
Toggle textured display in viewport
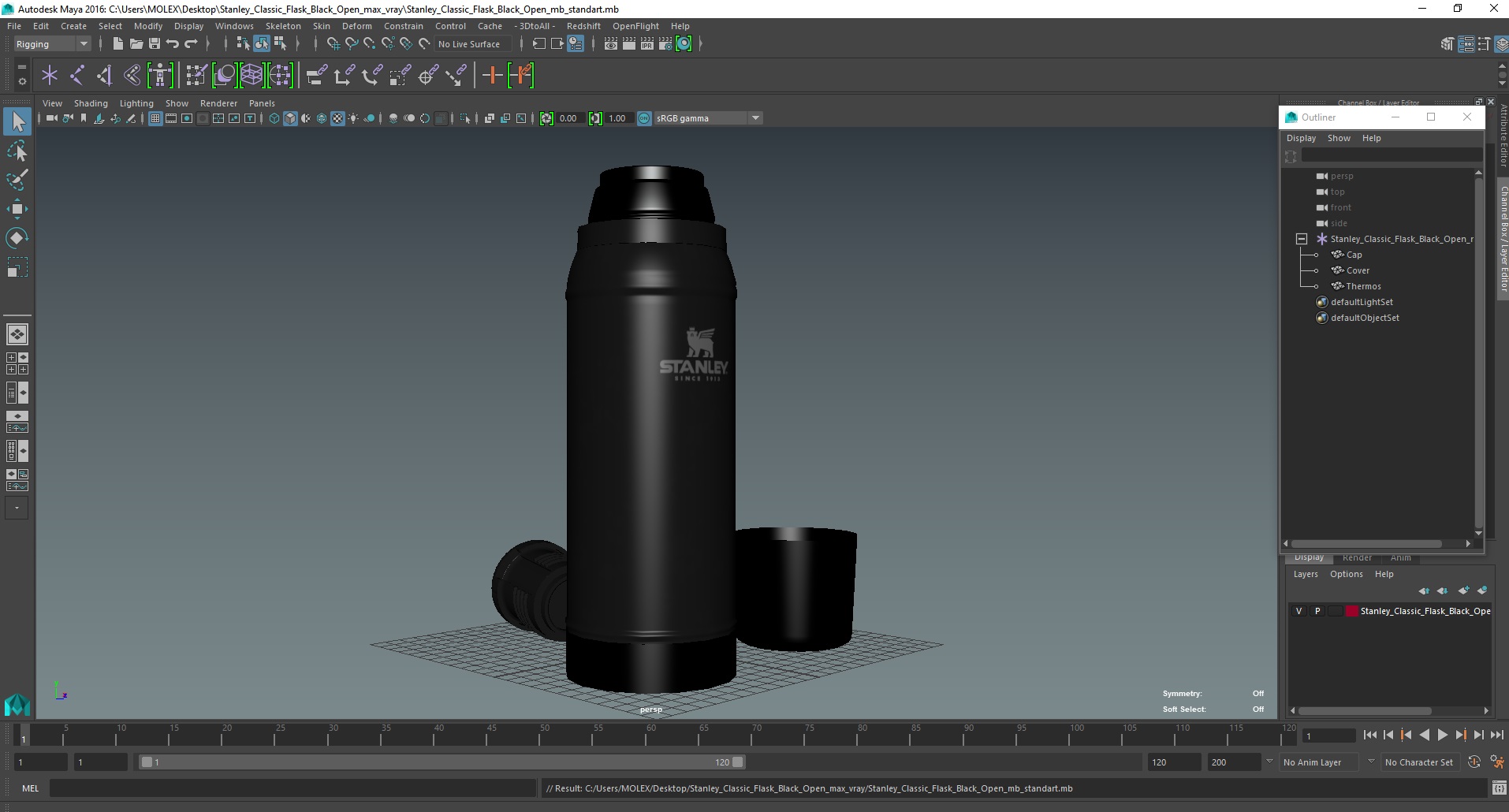(337, 118)
